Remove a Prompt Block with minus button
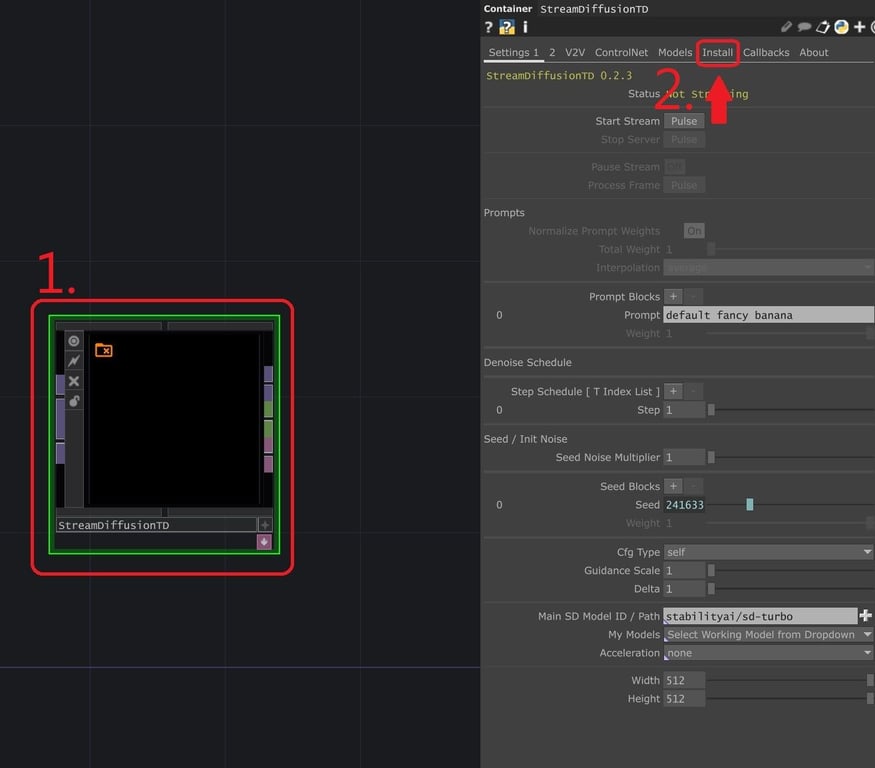The height and width of the screenshot is (768, 875). [694, 296]
